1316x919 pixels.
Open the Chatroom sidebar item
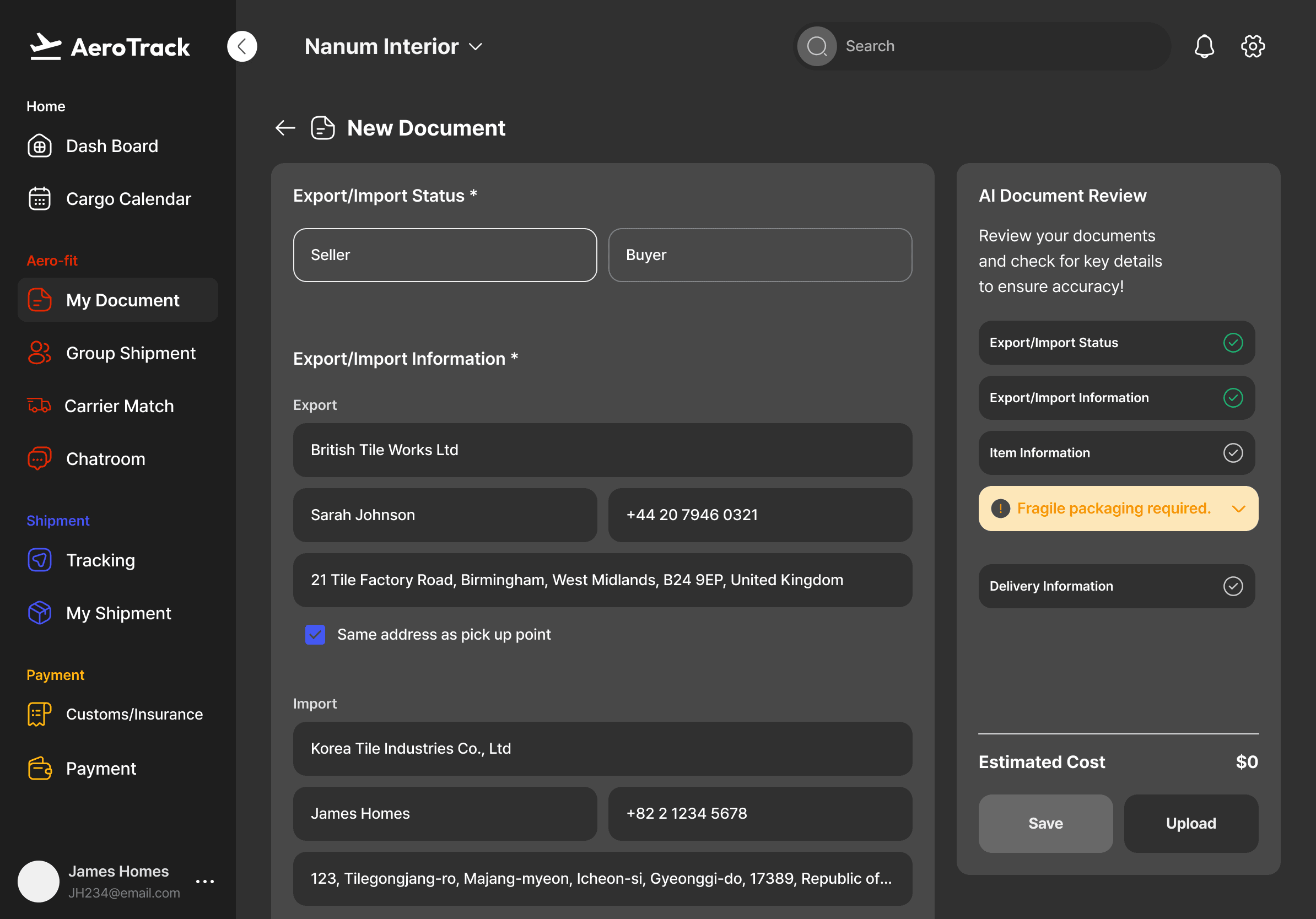click(105, 459)
